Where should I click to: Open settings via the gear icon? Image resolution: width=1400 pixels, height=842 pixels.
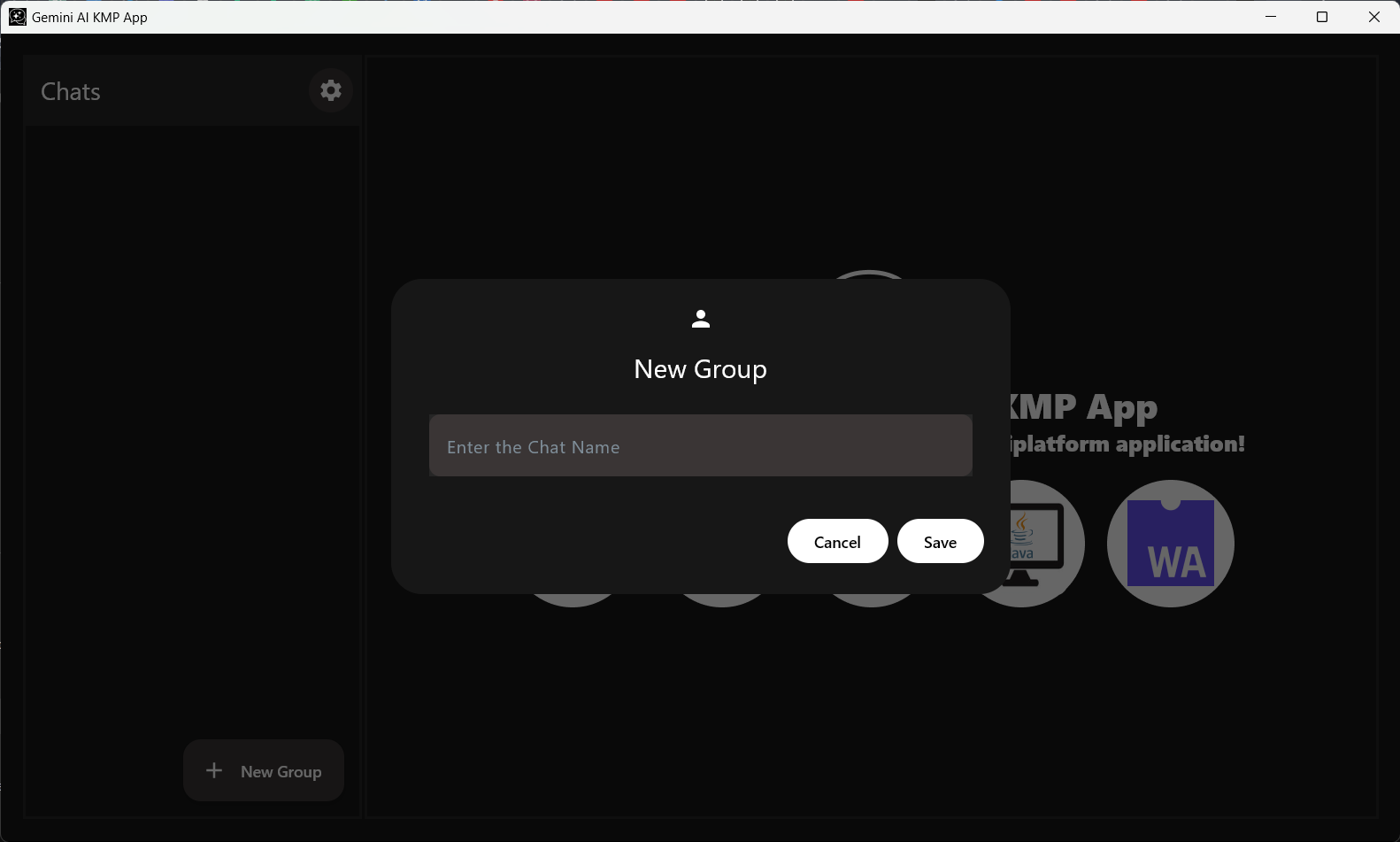point(331,90)
